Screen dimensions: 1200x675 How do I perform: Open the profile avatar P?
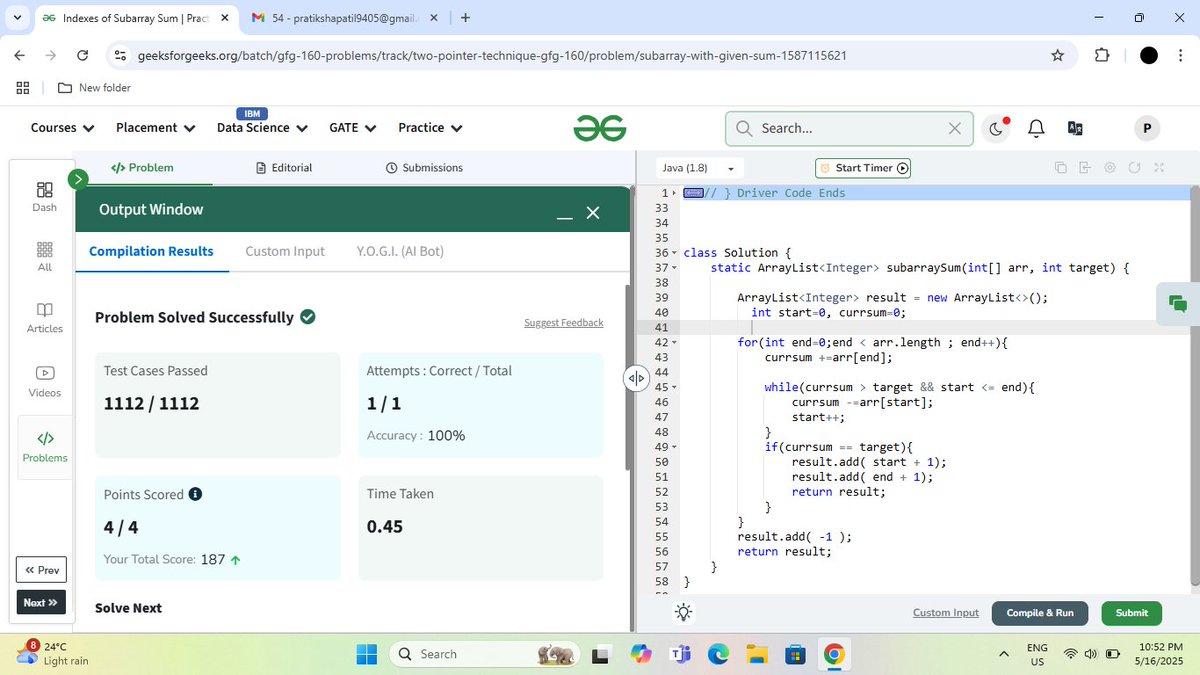(x=1147, y=128)
